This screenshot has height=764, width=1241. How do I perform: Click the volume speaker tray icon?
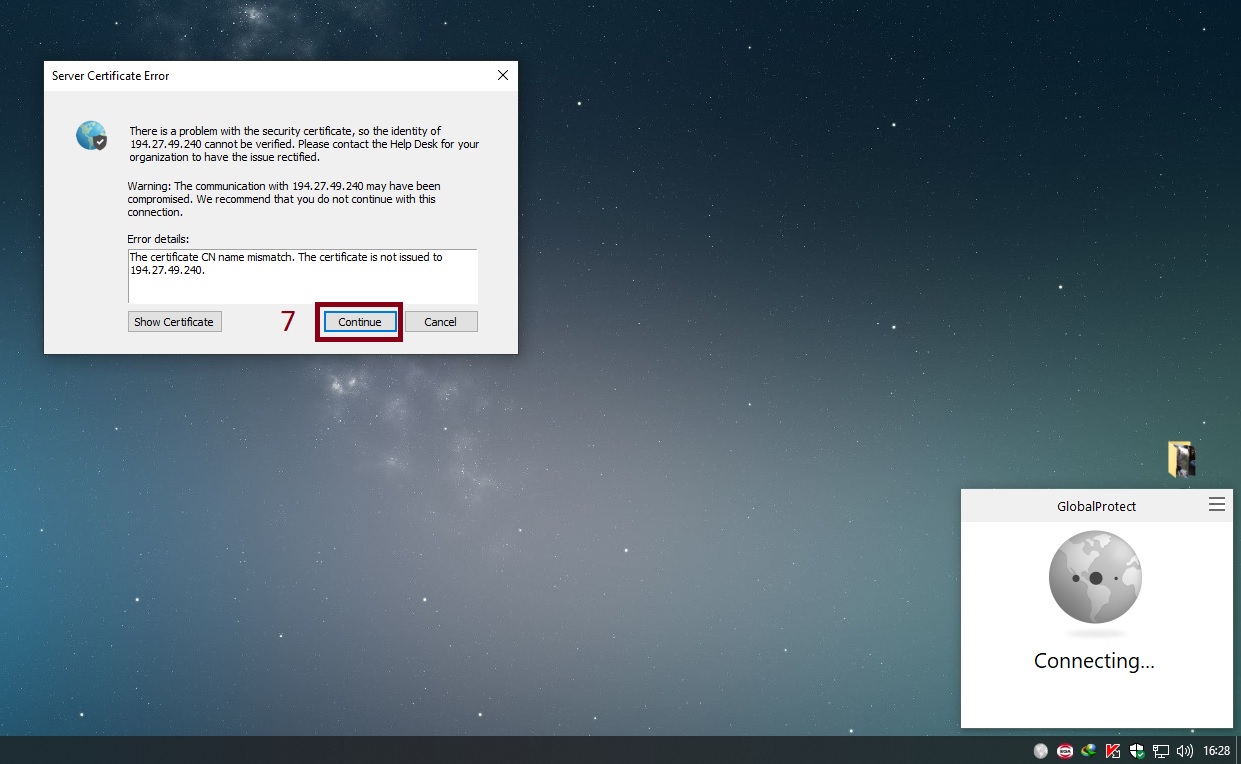coord(1185,750)
